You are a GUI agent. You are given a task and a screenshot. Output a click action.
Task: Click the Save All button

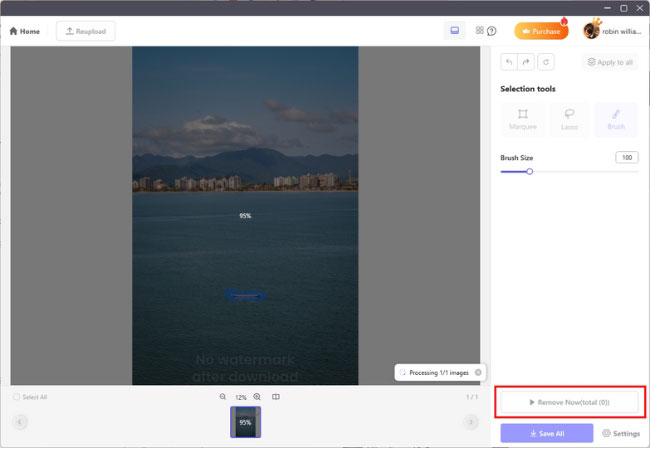(x=546, y=433)
